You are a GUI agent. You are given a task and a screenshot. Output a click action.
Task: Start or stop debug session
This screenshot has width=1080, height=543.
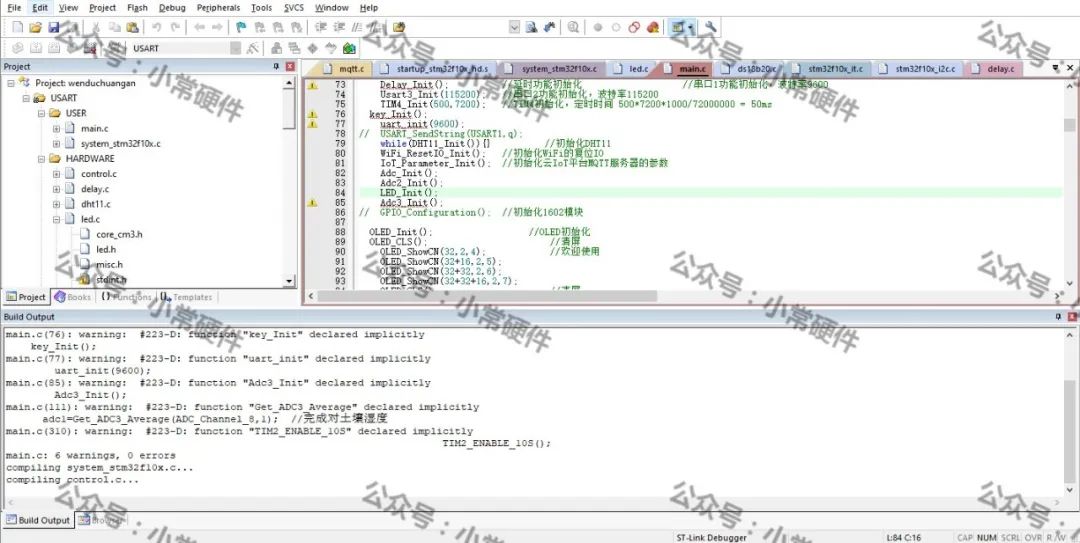(573, 28)
